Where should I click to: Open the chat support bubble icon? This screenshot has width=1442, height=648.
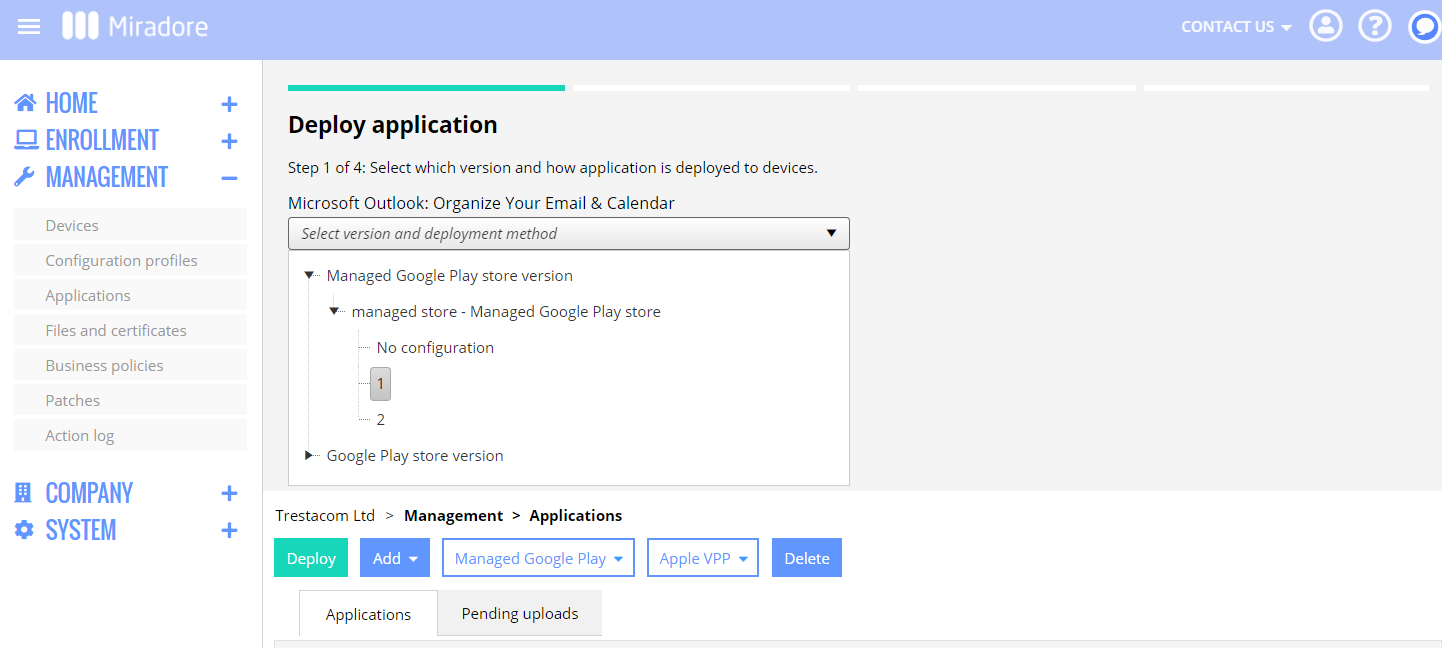point(1424,26)
